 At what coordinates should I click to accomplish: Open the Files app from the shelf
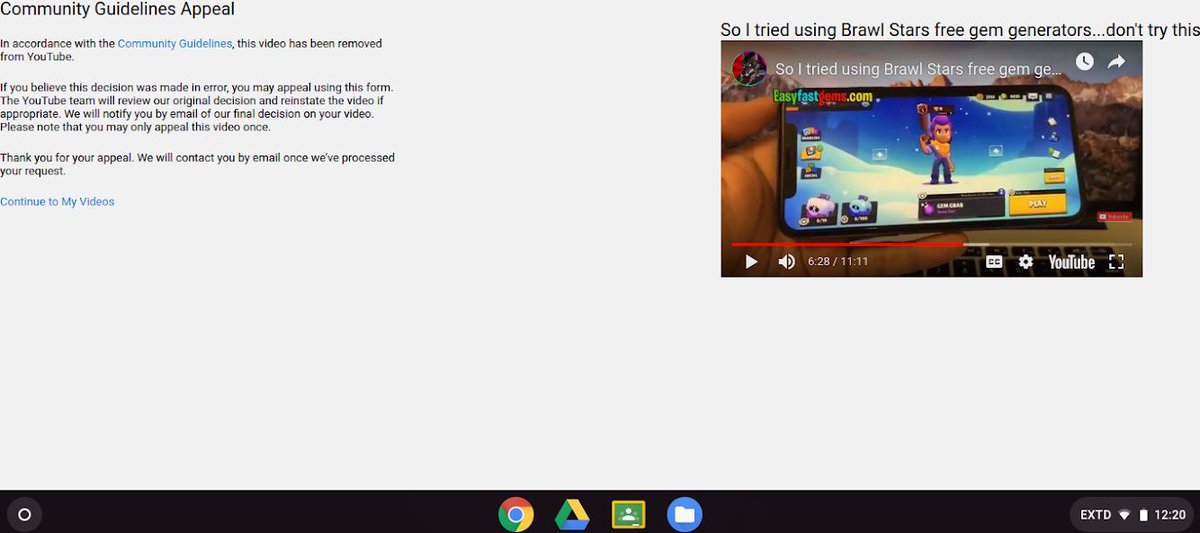(685, 515)
